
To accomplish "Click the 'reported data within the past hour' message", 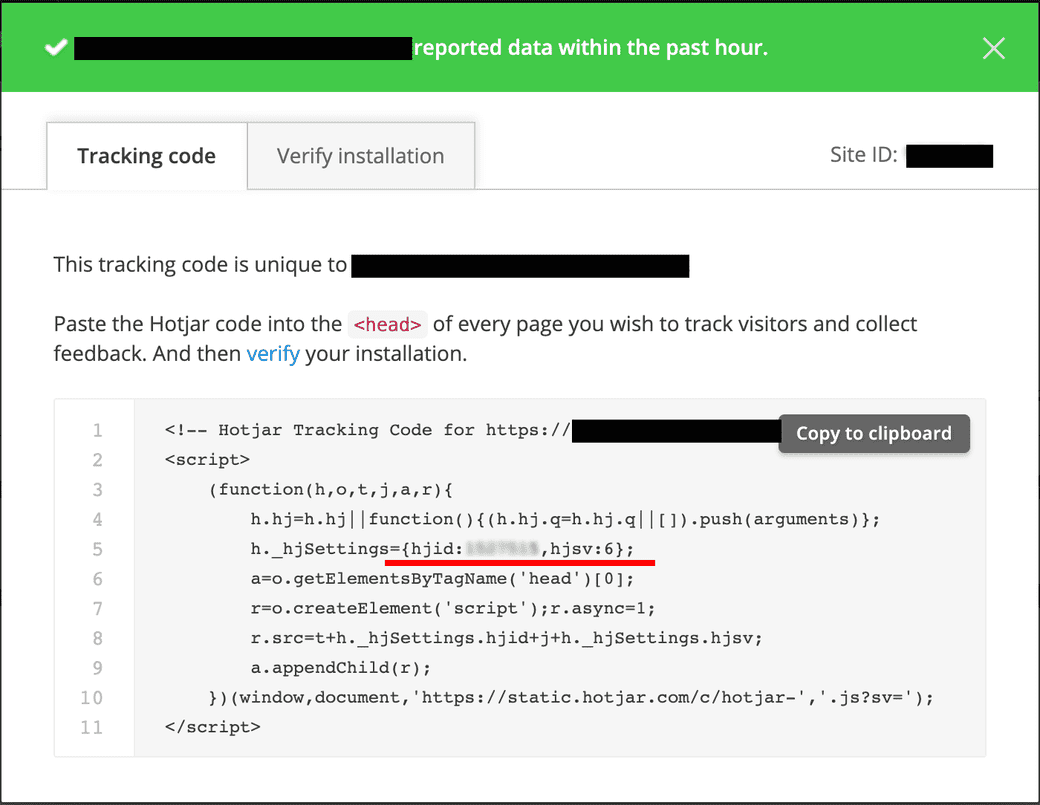I will click(x=590, y=48).
